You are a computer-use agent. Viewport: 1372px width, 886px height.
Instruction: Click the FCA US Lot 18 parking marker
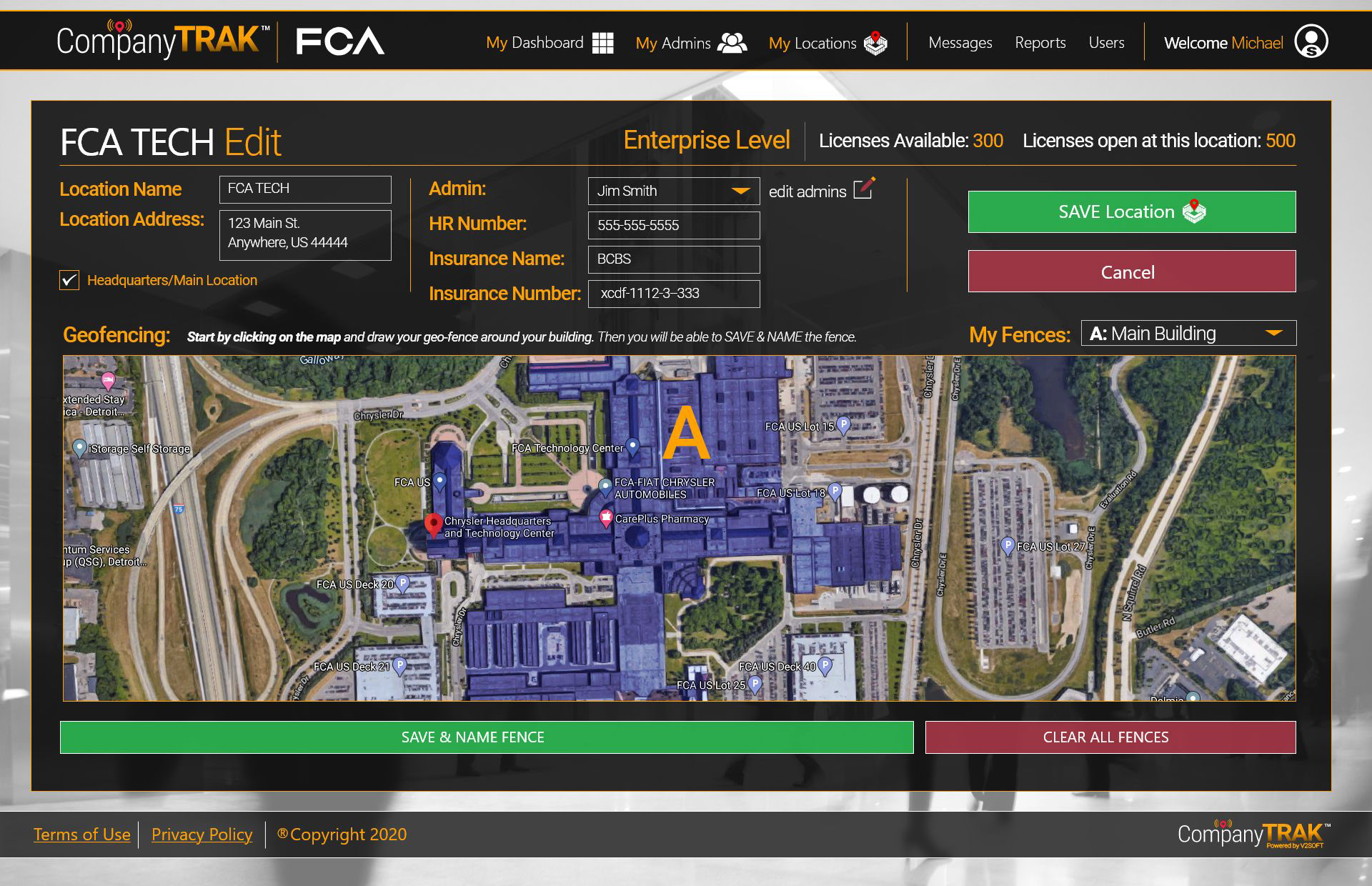point(834,492)
